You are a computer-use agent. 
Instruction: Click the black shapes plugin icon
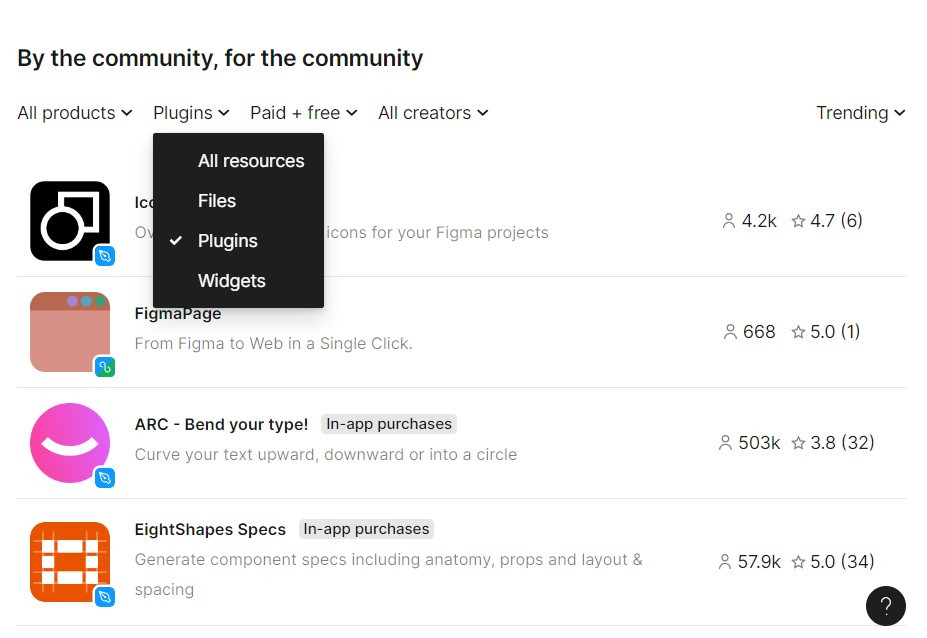pyautogui.click(x=70, y=220)
